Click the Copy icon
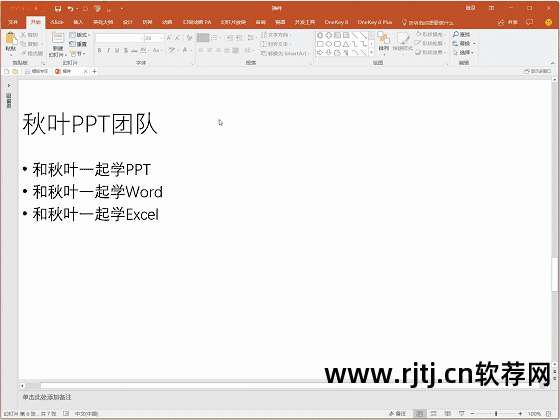This screenshot has width=560, height=420. [x=23, y=44]
